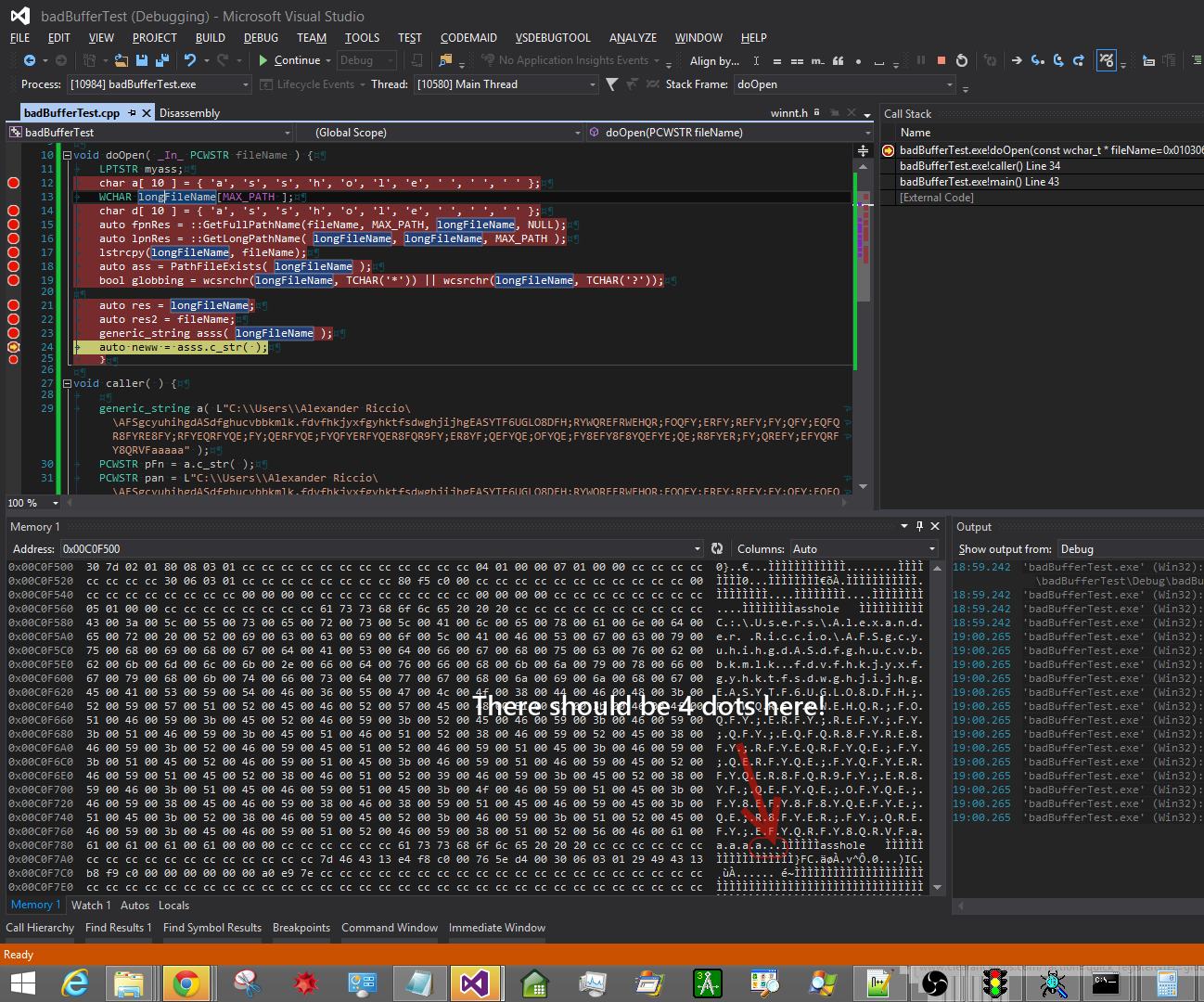Viewport: 1204px width, 1002px height.
Task: Toggle the highlighted hex display toolbar button
Action: [1106, 60]
